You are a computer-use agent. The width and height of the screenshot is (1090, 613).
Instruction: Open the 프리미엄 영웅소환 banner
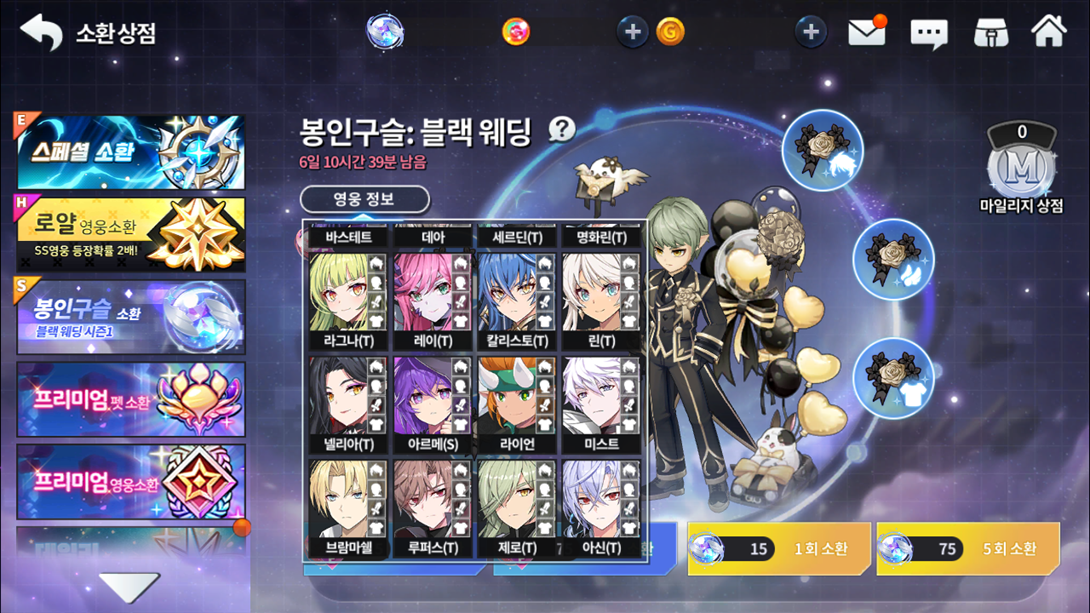click(131, 482)
